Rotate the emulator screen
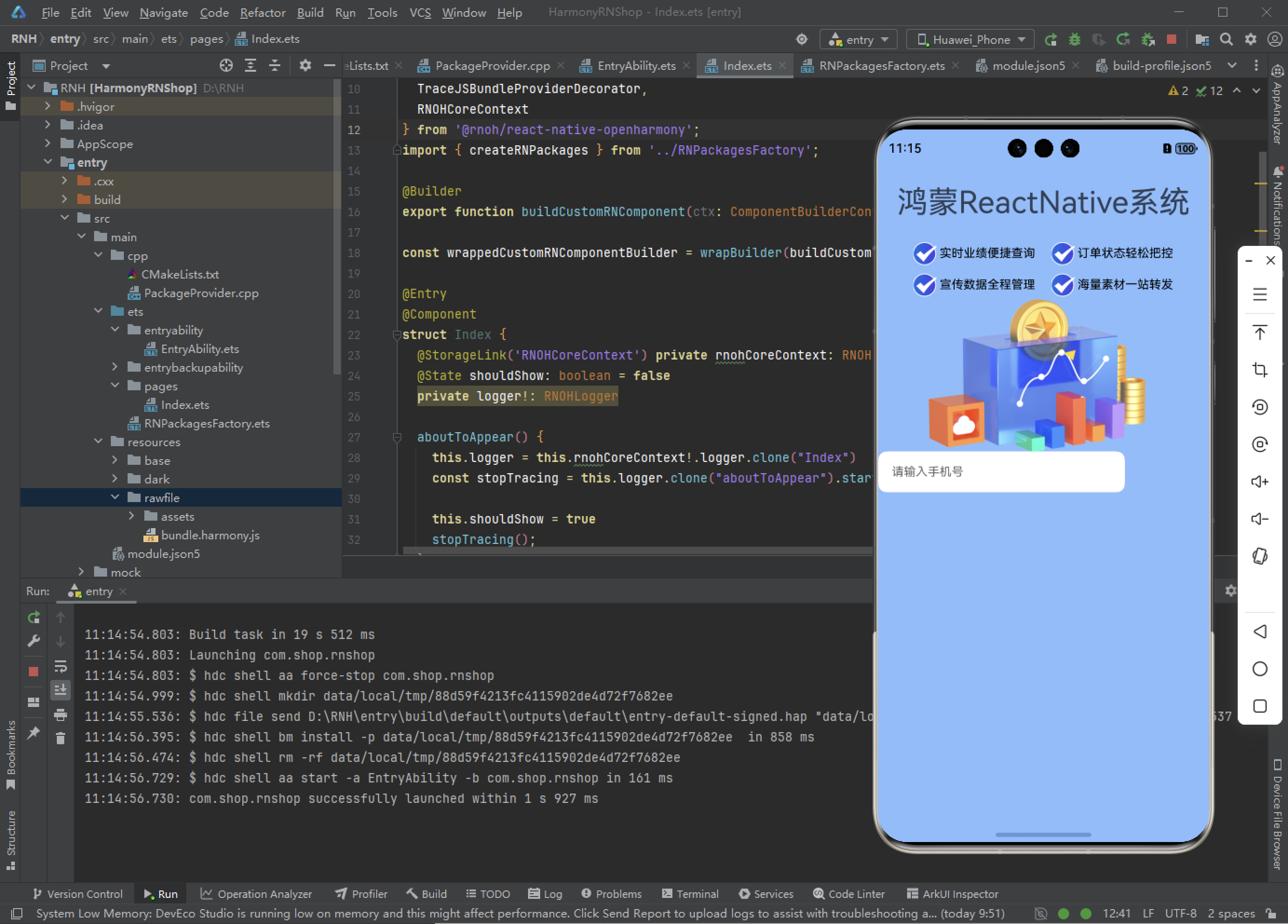The height and width of the screenshot is (924, 1288). (x=1260, y=556)
